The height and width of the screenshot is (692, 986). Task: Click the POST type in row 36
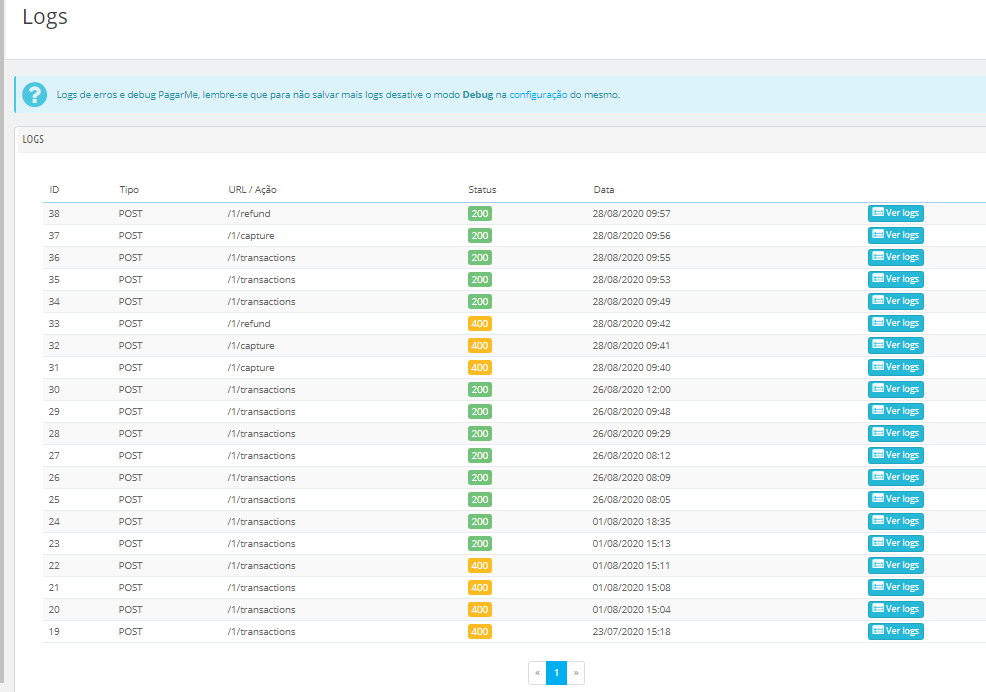(130, 258)
